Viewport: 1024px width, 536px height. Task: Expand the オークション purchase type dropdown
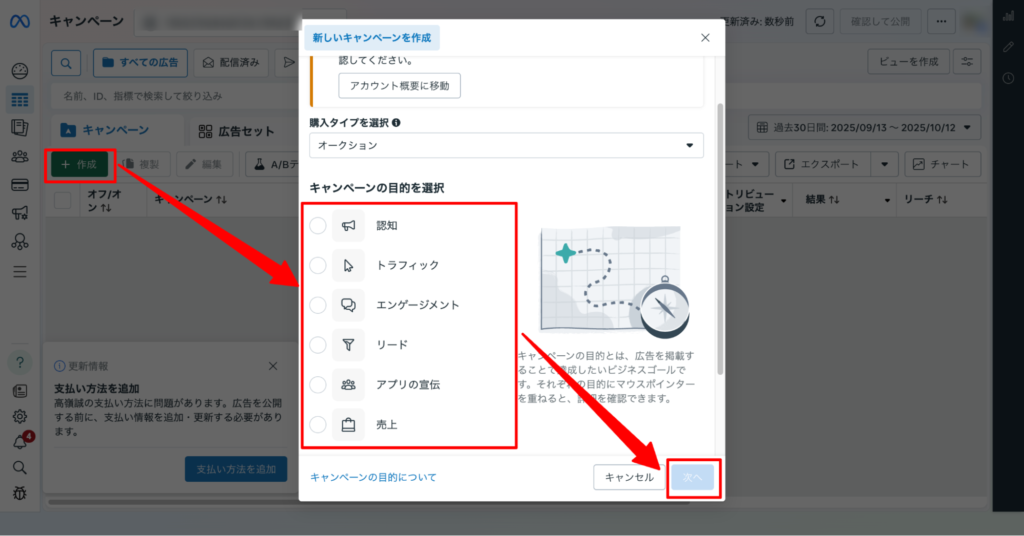(506, 146)
